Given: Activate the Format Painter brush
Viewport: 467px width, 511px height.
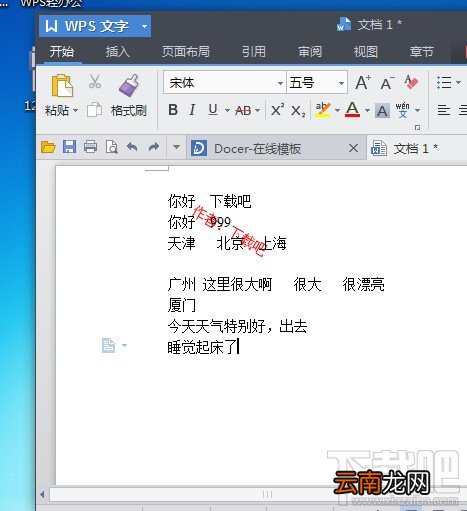Looking at the screenshot, I should pyautogui.click(x=129, y=85).
